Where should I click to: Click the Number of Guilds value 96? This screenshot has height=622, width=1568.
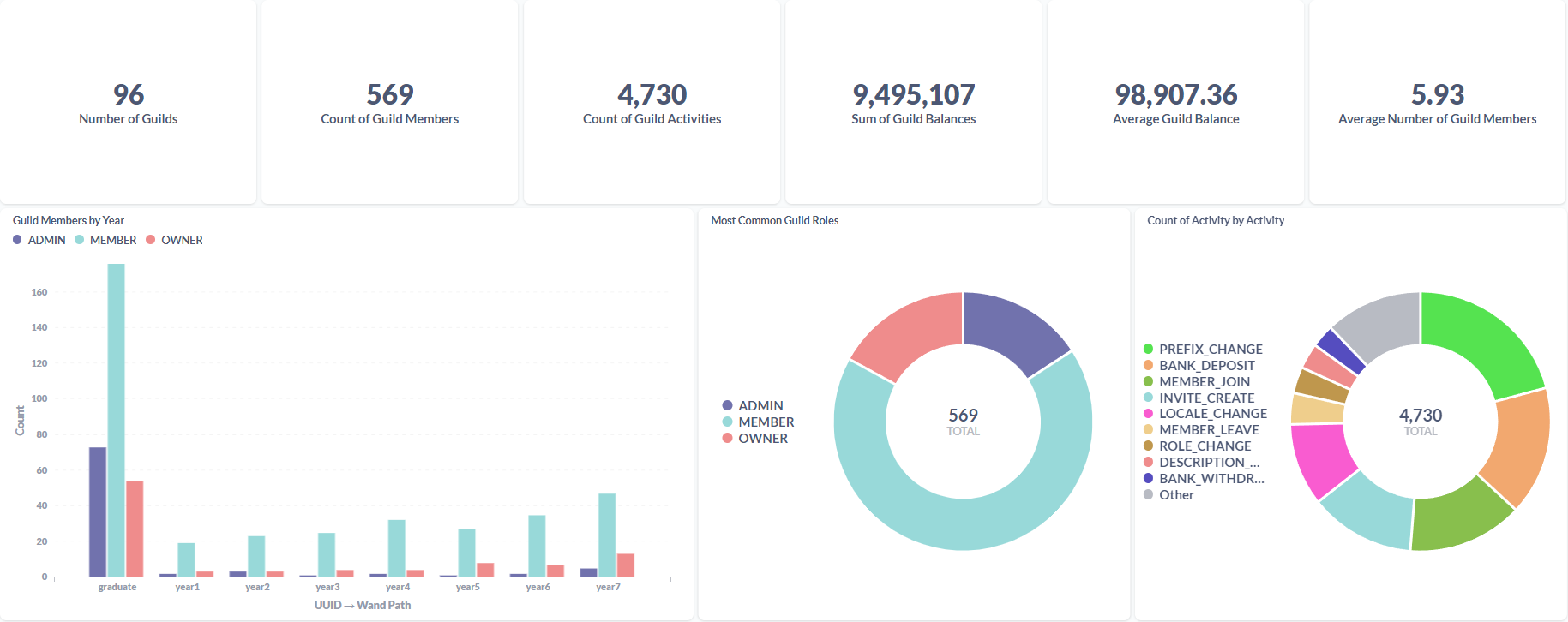(129, 94)
